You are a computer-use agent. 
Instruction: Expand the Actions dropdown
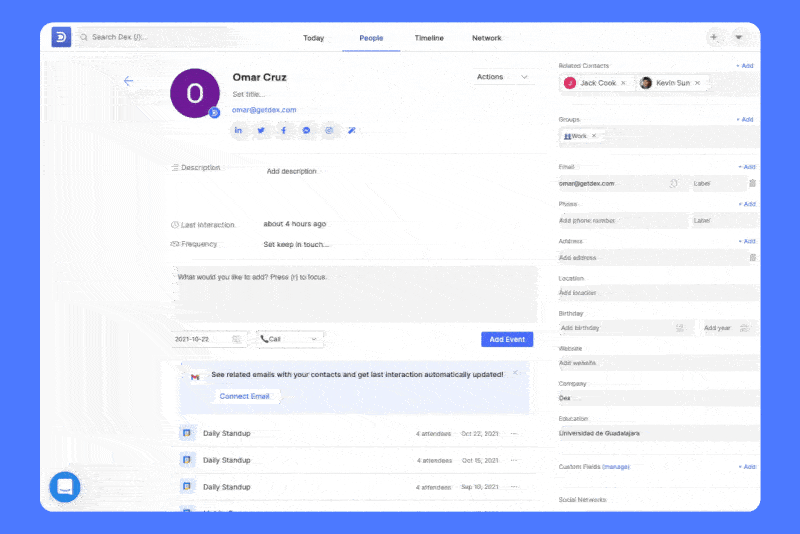(x=504, y=77)
